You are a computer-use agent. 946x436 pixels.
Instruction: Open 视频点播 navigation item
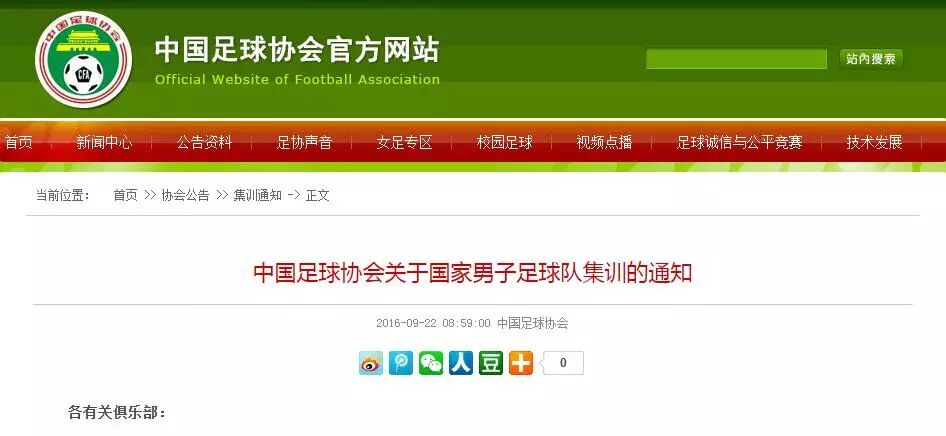tap(604, 142)
